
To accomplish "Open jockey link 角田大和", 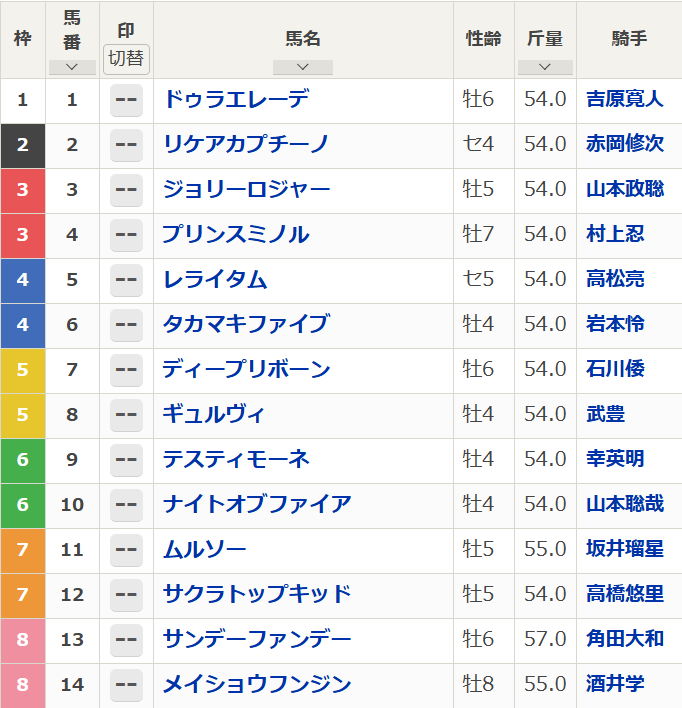I will (x=625, y=639).
